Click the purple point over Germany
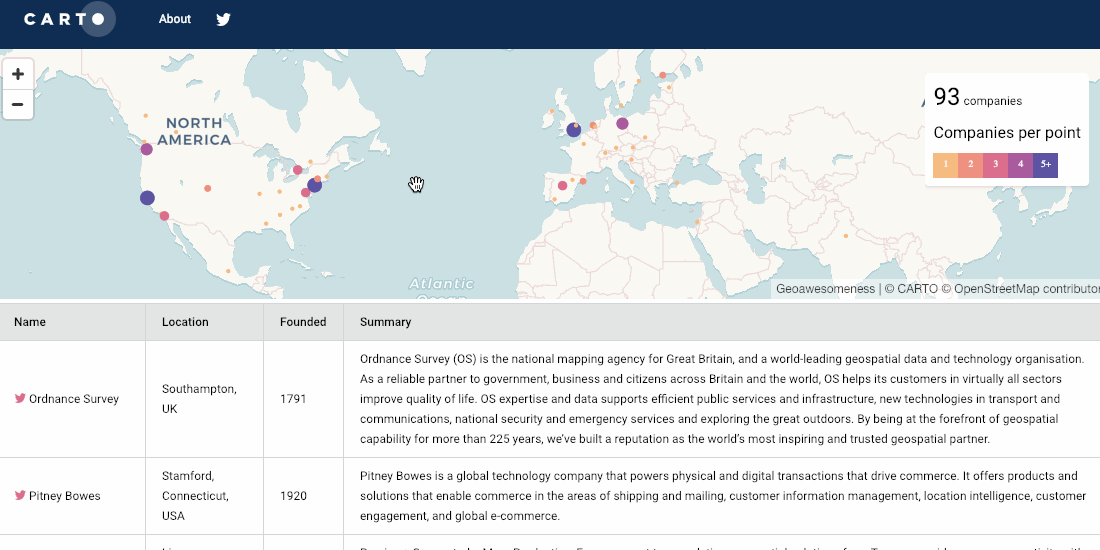This screenshot has height=550, width=1100. coord(622,123)
